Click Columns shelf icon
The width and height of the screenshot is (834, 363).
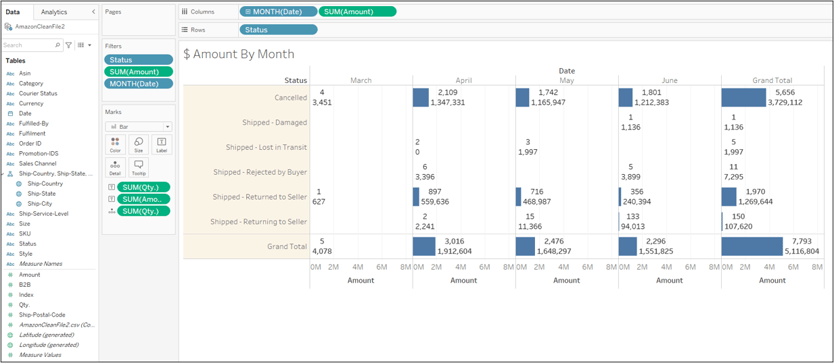[185, 11]
